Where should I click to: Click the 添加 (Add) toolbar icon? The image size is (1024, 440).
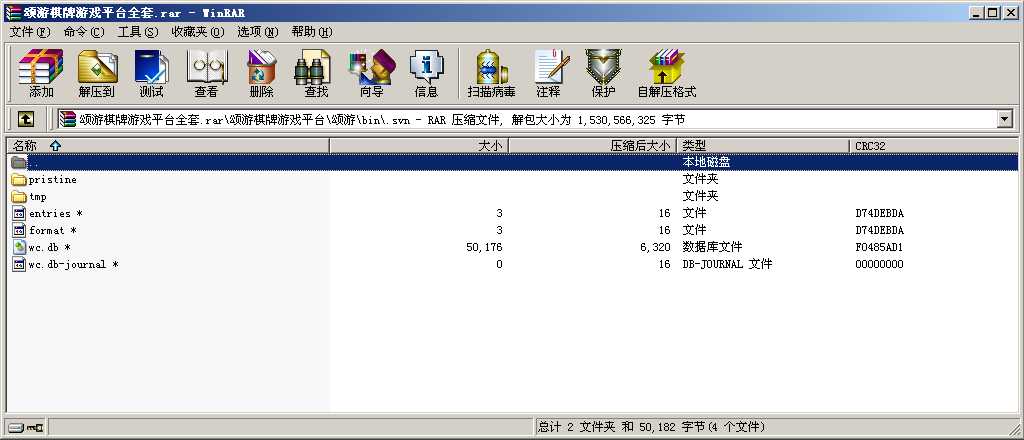tap(41, 73)
